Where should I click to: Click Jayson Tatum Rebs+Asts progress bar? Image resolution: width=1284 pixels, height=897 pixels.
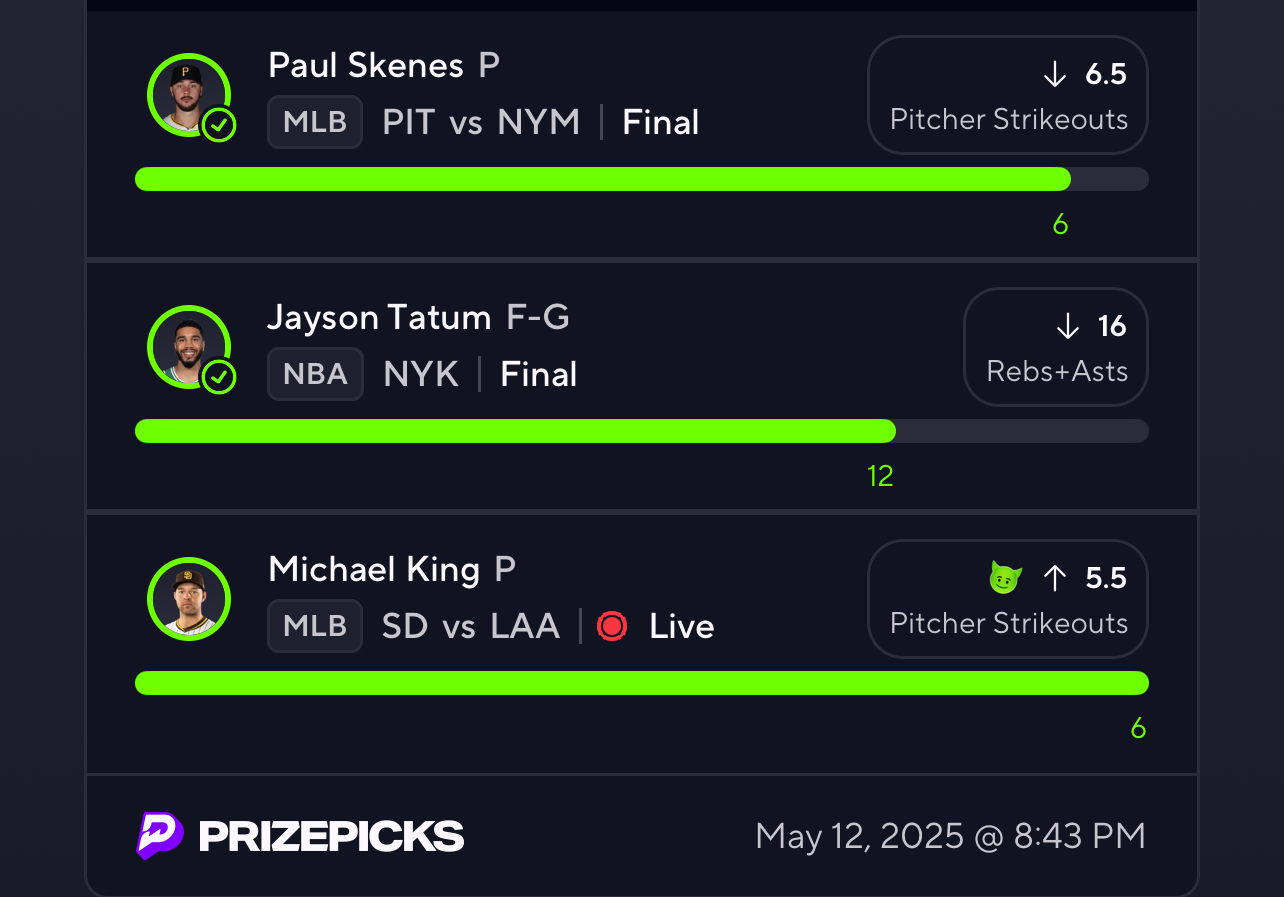point(642,431)
